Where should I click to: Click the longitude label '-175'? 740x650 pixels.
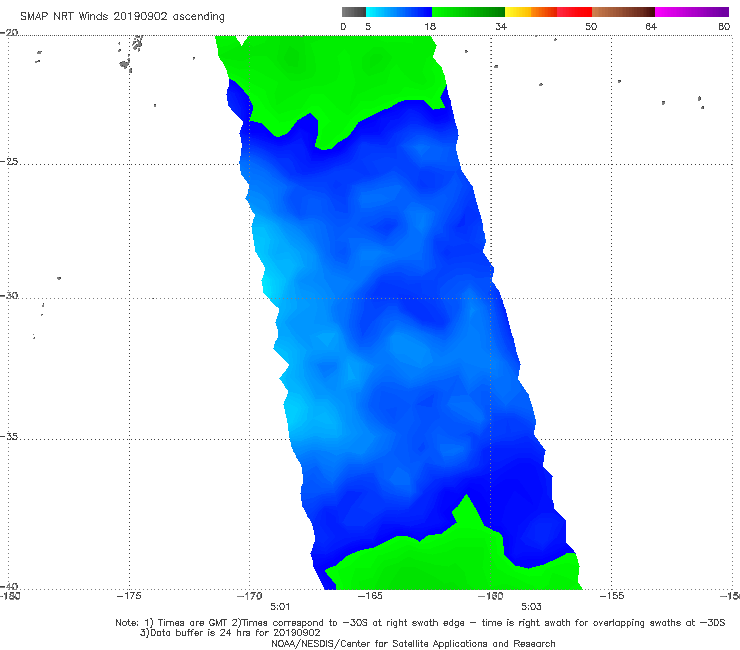click(129, 596)
